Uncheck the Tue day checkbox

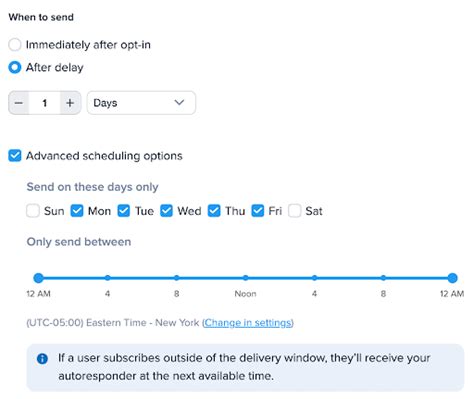pos(124,211)
